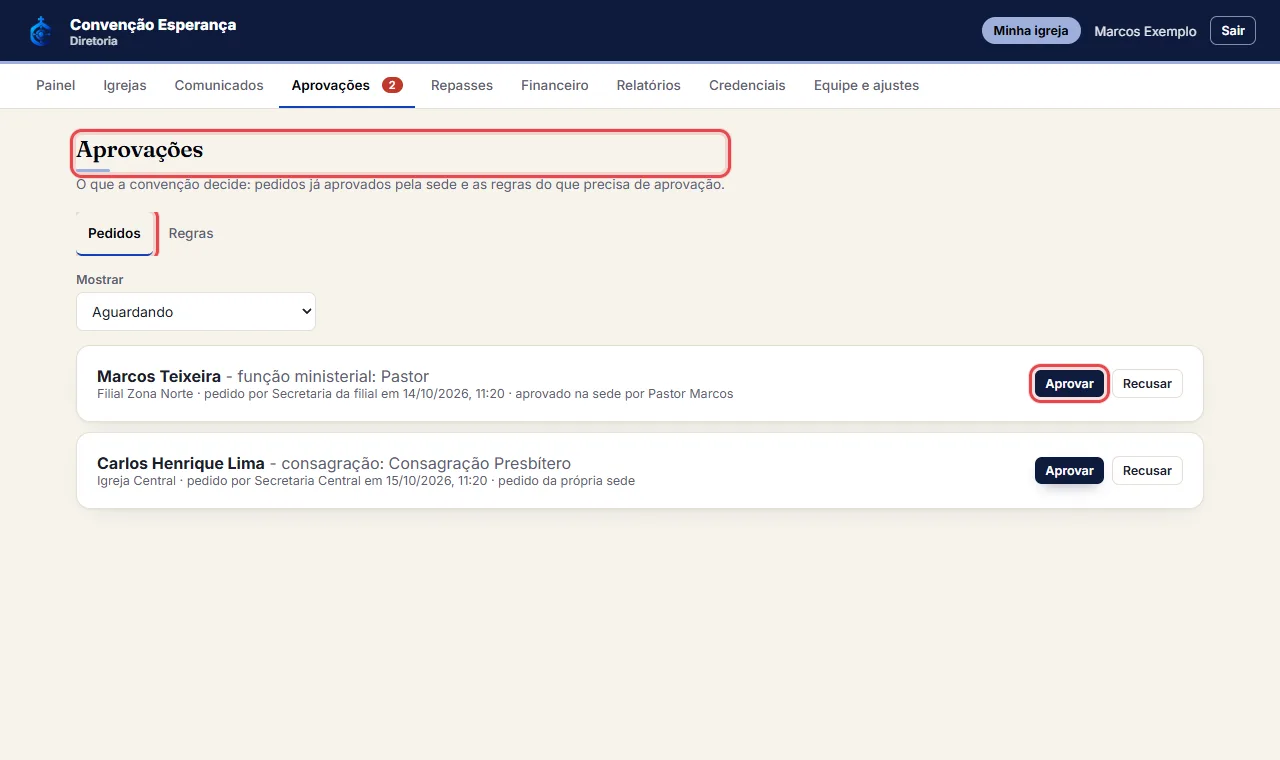1280x760 pixels.
Task: Click the Diretoria subtitle in header
Action: coord(94,41)
